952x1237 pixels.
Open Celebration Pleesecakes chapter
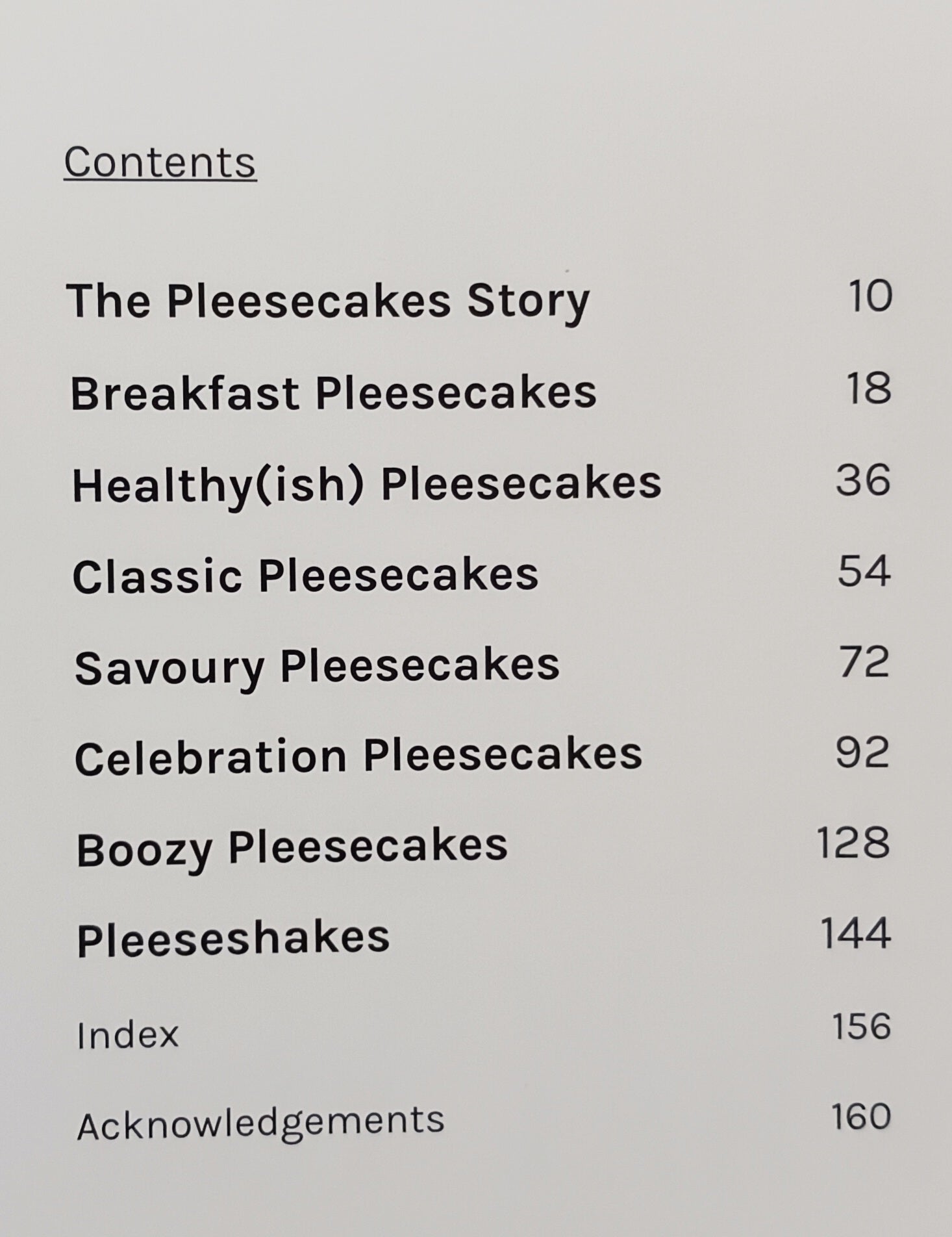coord(358,757)
